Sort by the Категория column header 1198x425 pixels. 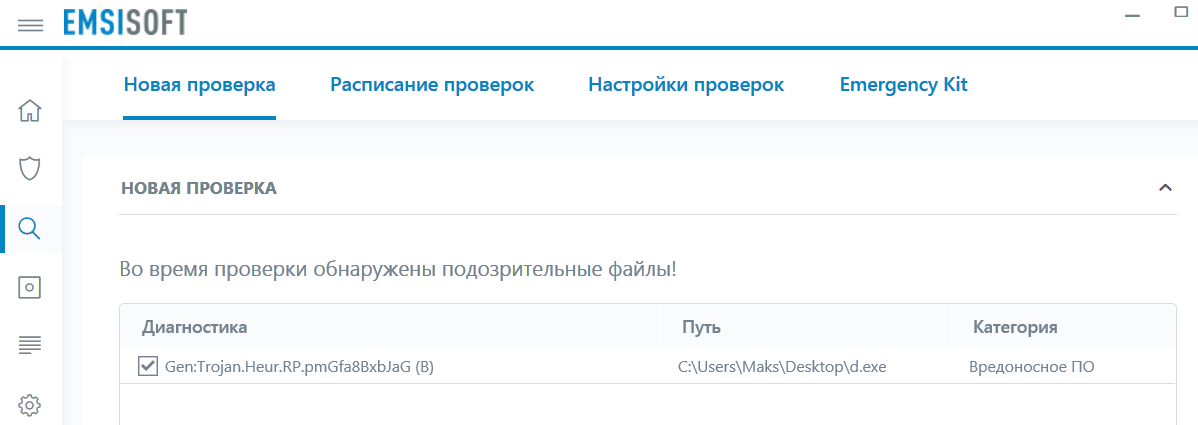coord(1015,327)
